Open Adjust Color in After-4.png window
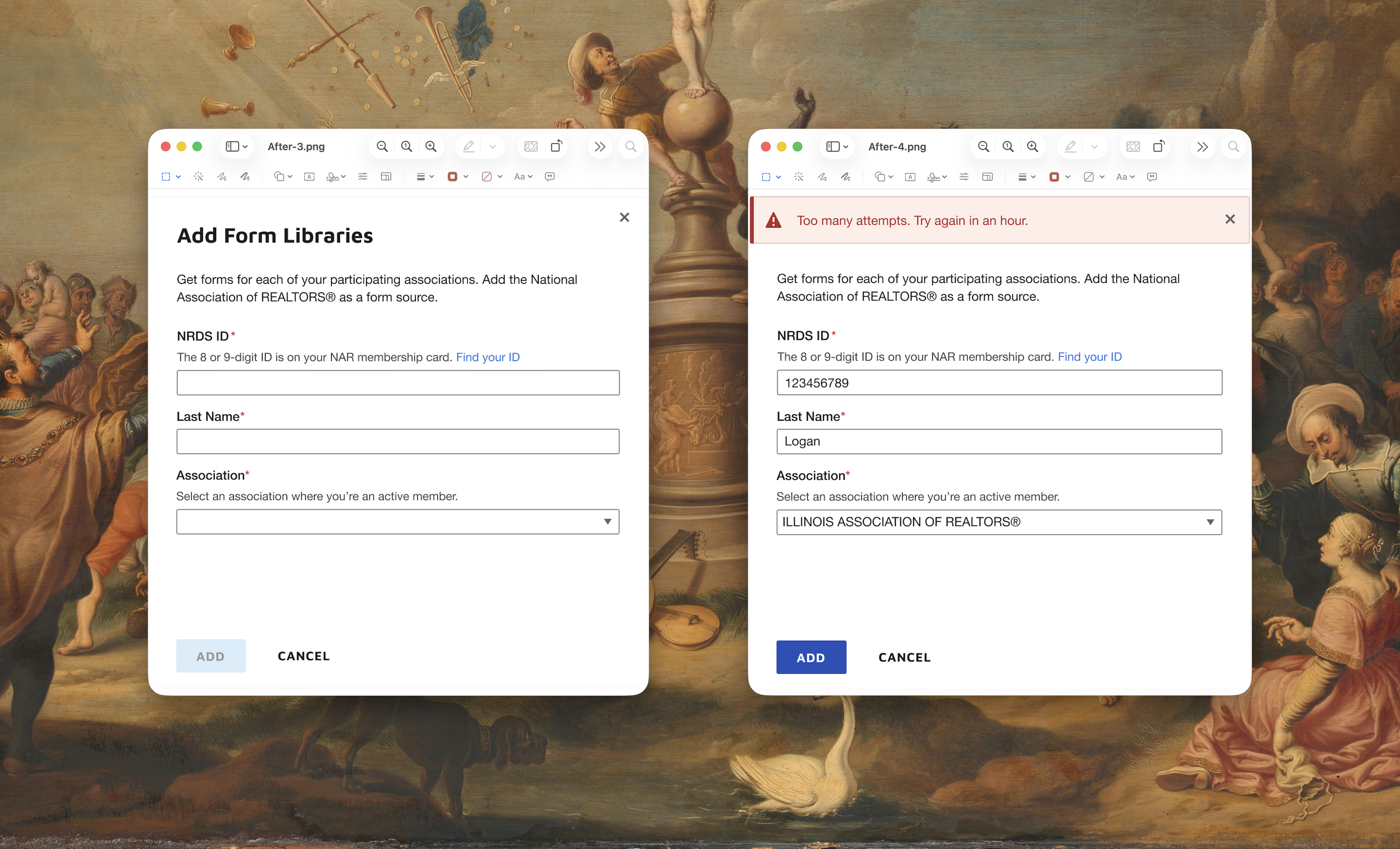1400x849 pixels. (964, 177)
